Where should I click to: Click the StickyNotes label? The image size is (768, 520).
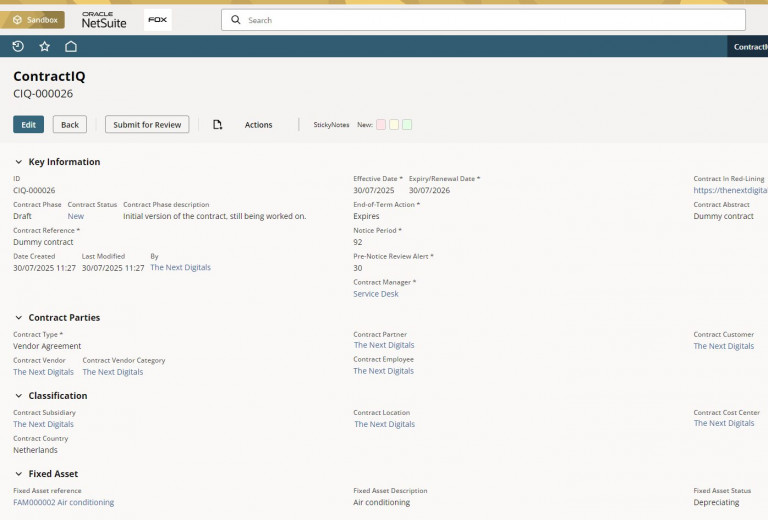[331, 125]
